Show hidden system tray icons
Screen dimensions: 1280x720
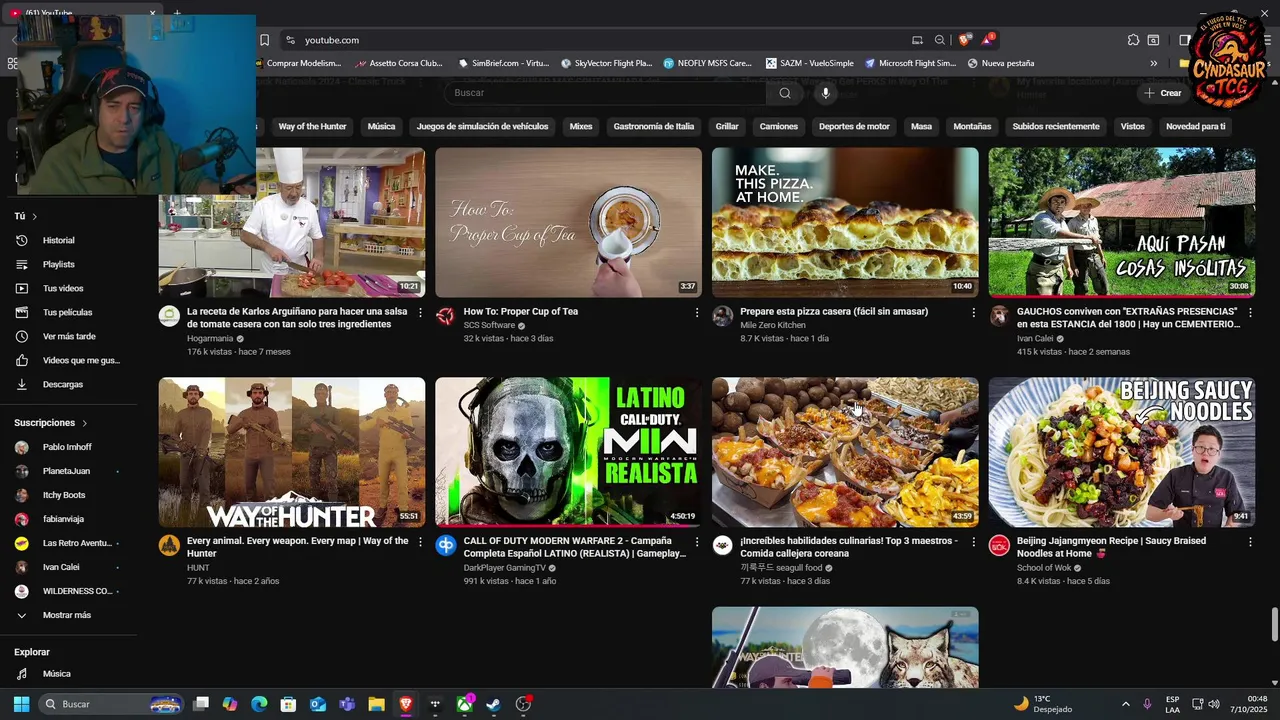(1125, 704)
